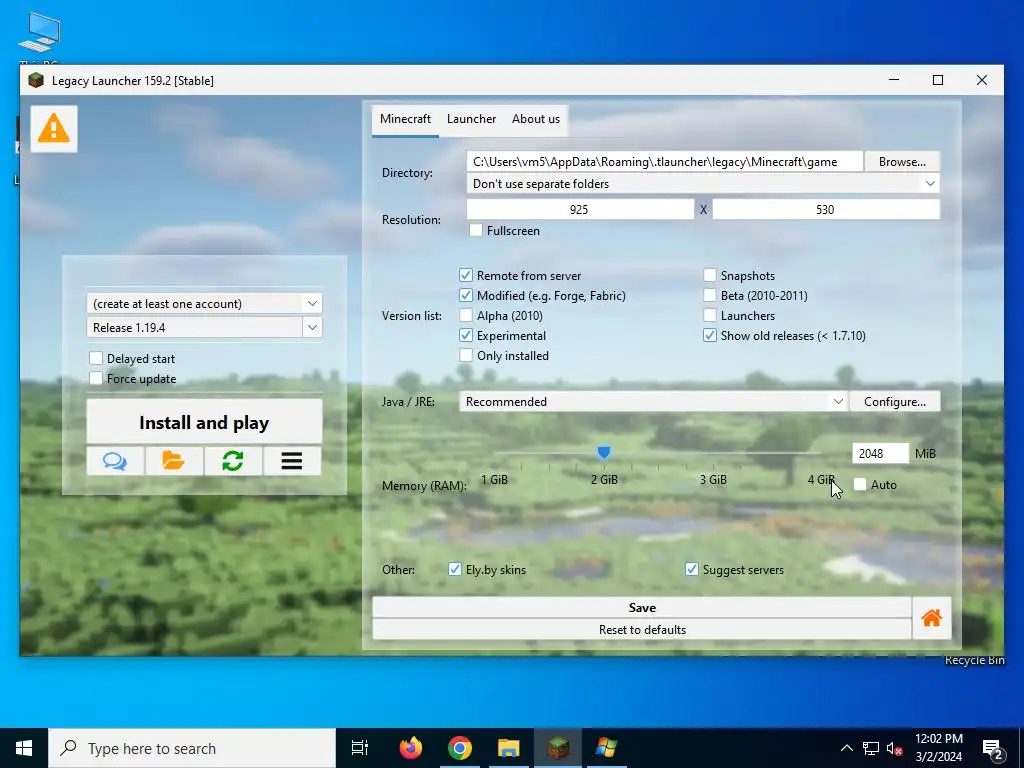Click the network status tray icon
This screenshot has height=768, width=1024.
pos(871,748)
